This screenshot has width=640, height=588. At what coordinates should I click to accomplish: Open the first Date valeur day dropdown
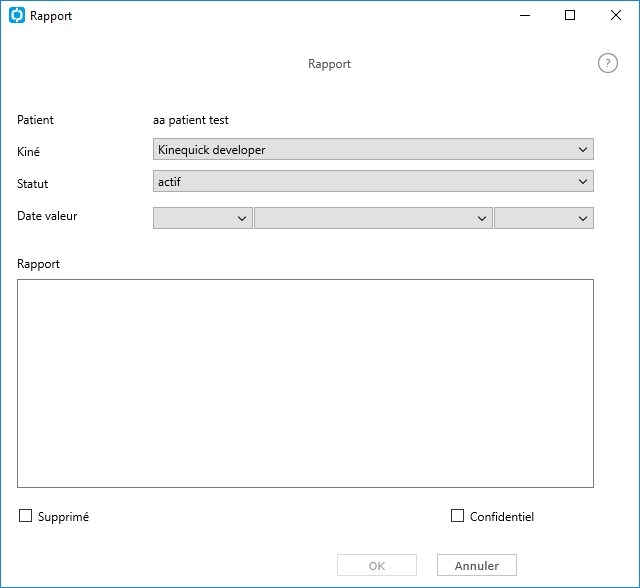point(202,218)
